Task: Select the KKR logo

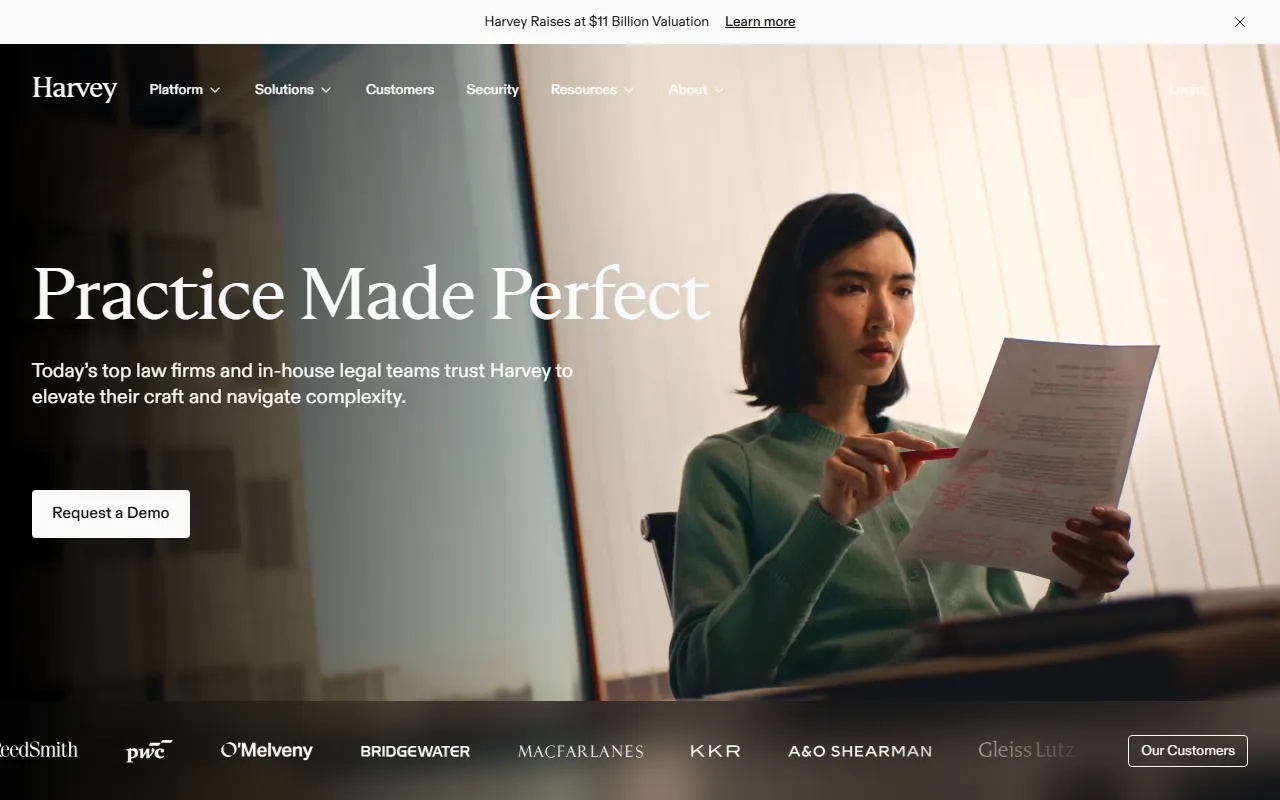Action: (715, 751)
